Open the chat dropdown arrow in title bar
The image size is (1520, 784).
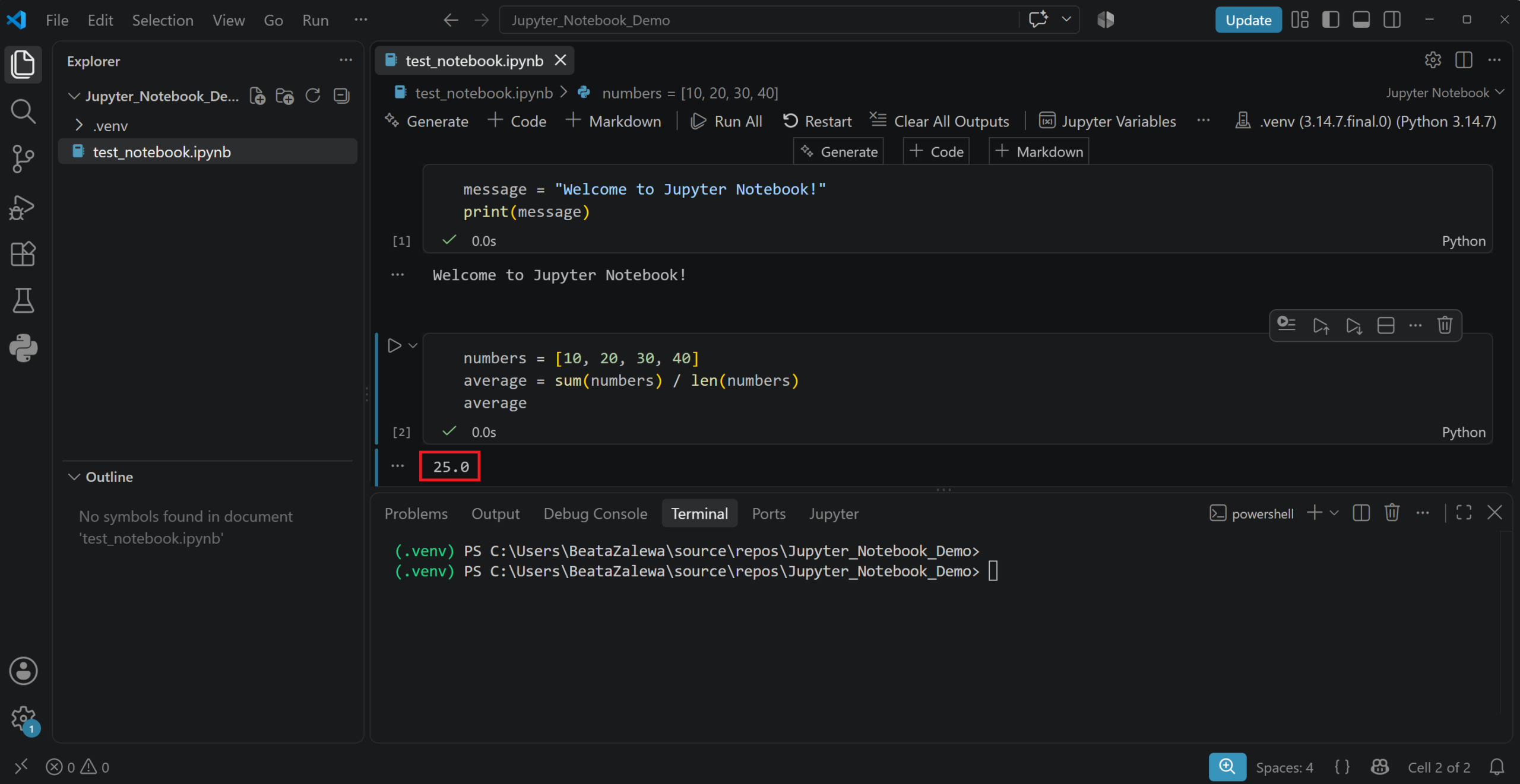point(1066,20)
